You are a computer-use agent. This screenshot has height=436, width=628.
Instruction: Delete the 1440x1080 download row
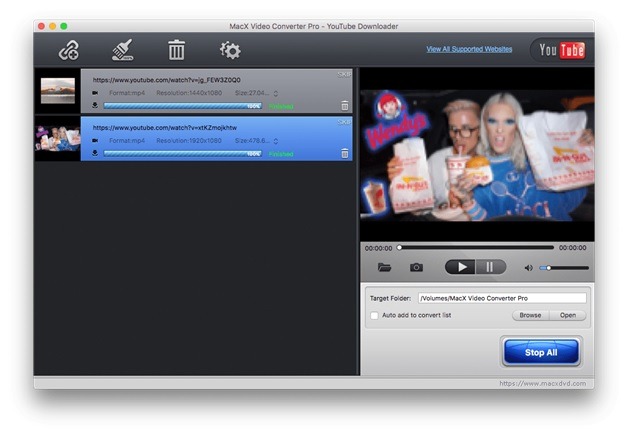point(344,106)
